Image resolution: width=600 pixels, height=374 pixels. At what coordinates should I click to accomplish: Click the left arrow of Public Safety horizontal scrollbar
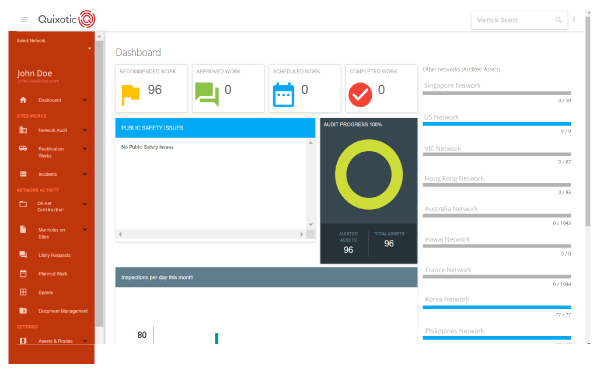120,234
